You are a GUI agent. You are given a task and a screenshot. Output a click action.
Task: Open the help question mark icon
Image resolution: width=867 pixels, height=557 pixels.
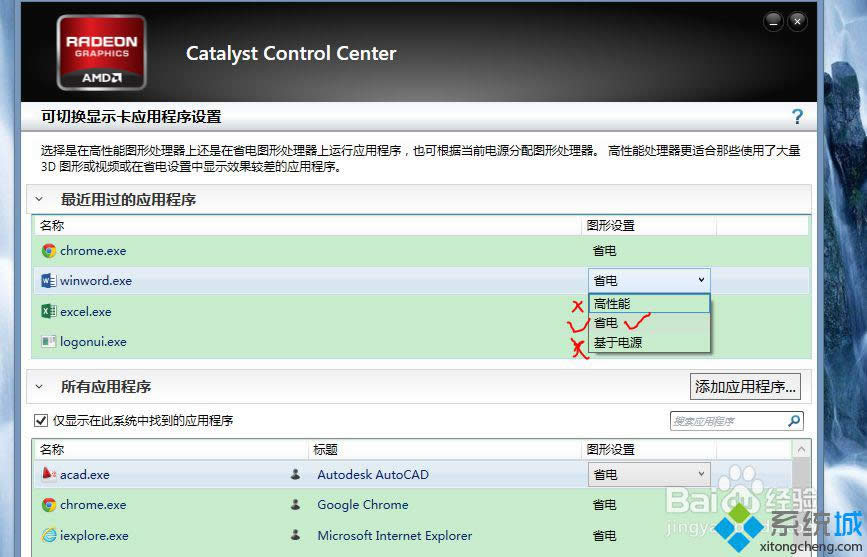(x=797, y=117)
